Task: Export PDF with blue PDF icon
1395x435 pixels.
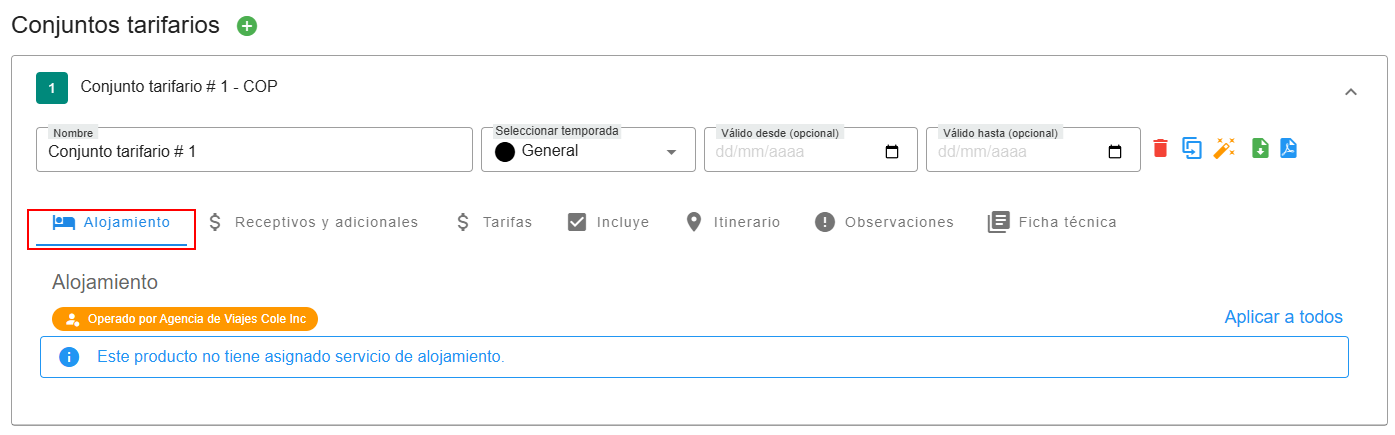Action: (1288, 148)
